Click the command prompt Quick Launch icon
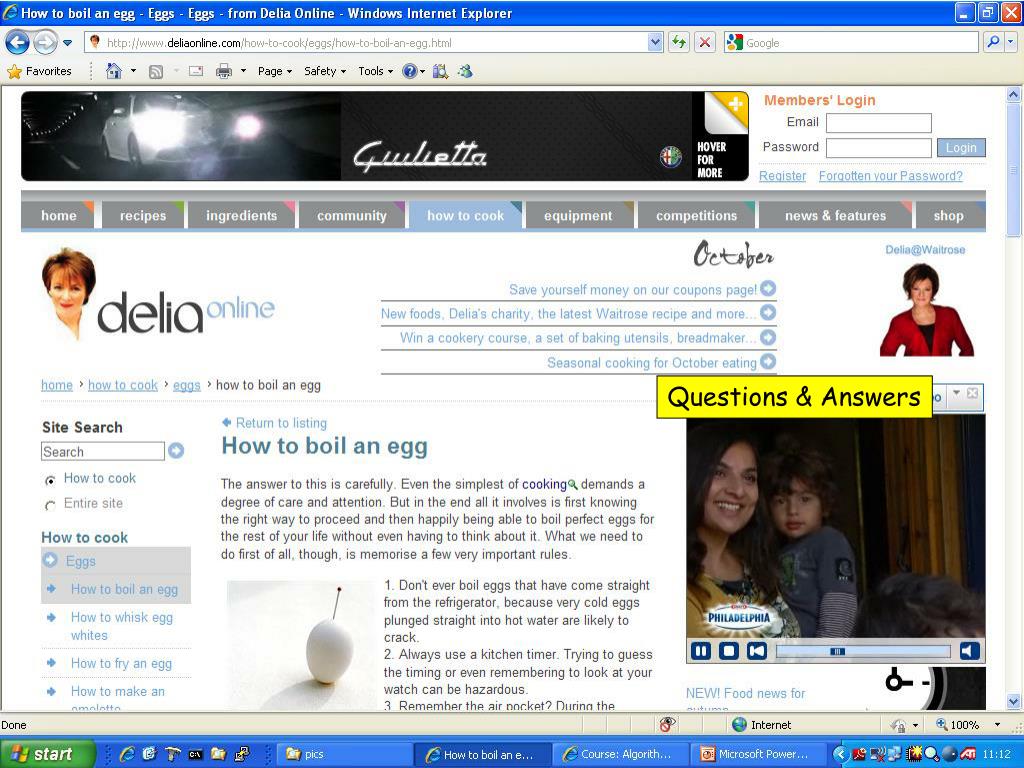Viewport: 1024px width, 768px height. tap(195, 754)
